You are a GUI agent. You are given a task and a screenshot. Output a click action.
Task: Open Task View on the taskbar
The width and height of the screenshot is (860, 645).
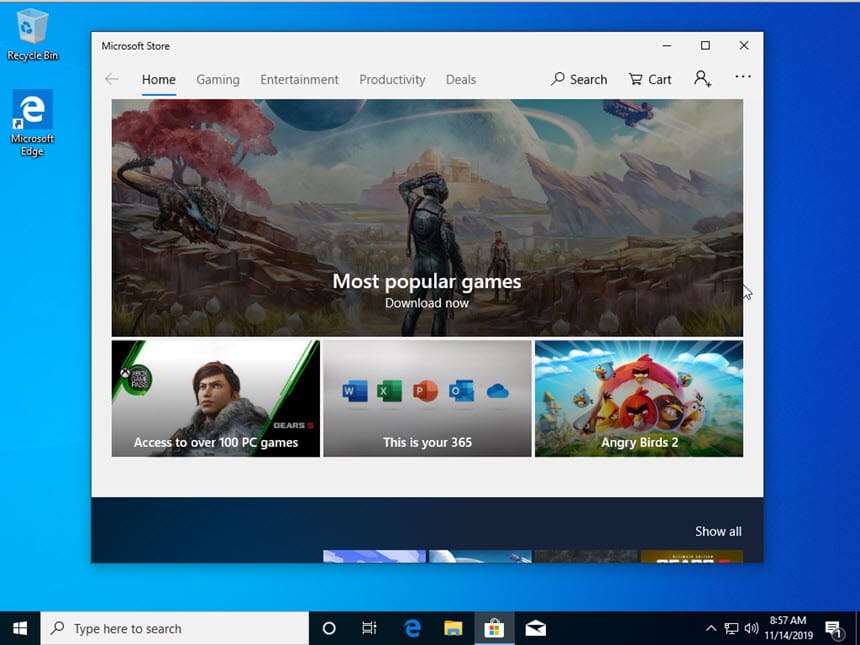369,628
